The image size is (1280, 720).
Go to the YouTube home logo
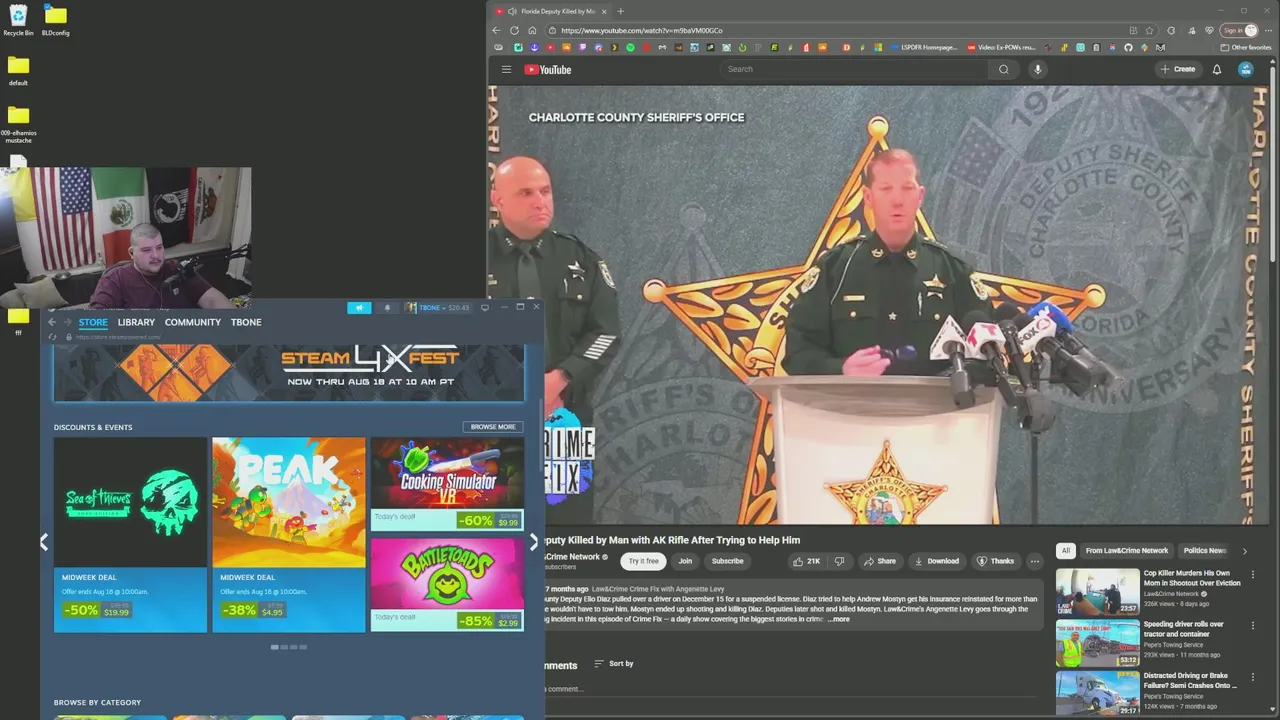pos(548,69)
